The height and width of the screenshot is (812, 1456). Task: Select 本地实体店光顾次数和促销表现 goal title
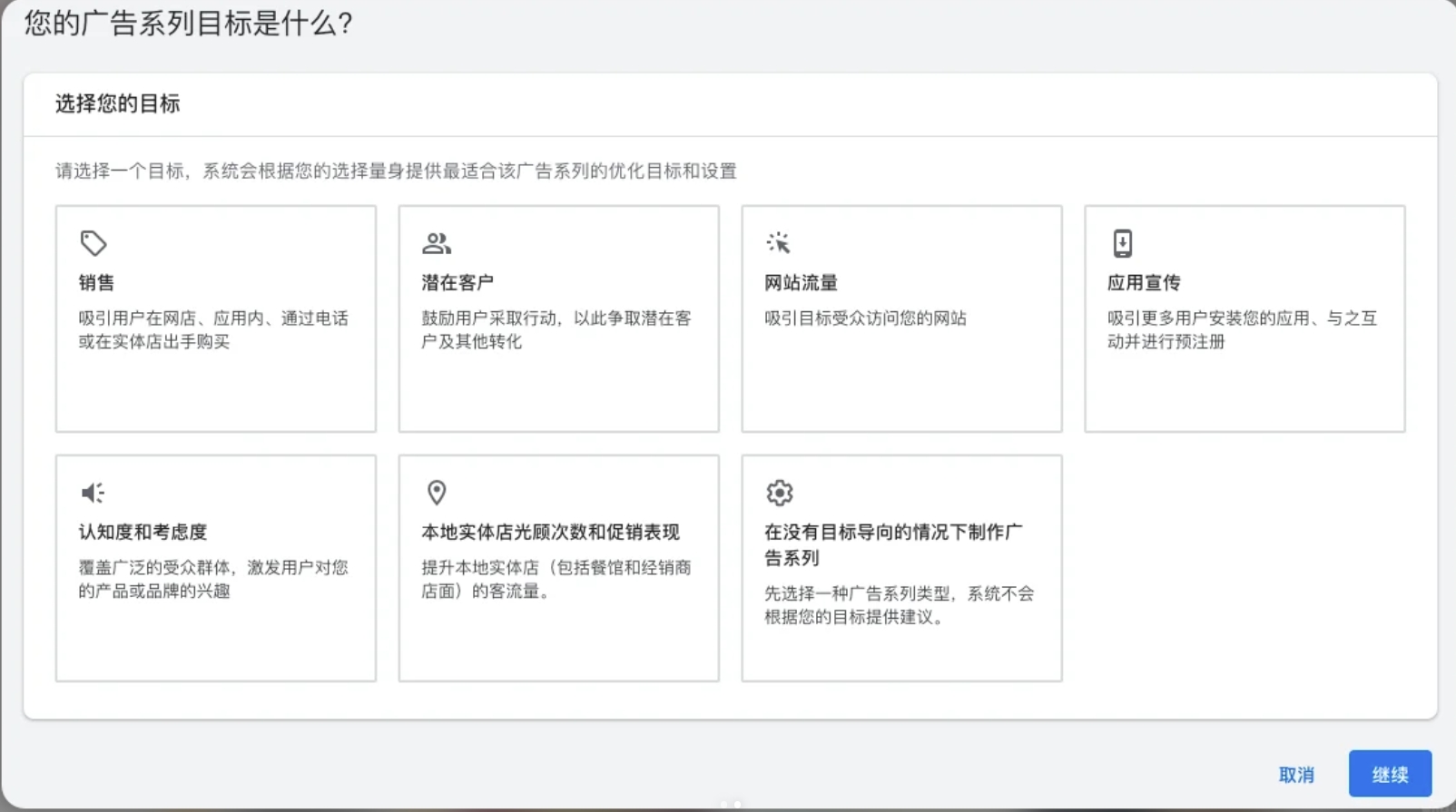[x=550, y=533]
